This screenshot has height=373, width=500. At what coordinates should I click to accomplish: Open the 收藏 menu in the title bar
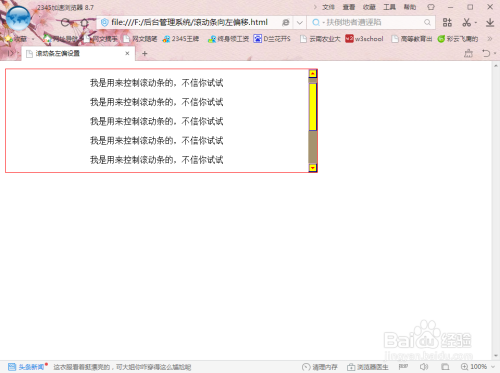(x=369, y=7)
